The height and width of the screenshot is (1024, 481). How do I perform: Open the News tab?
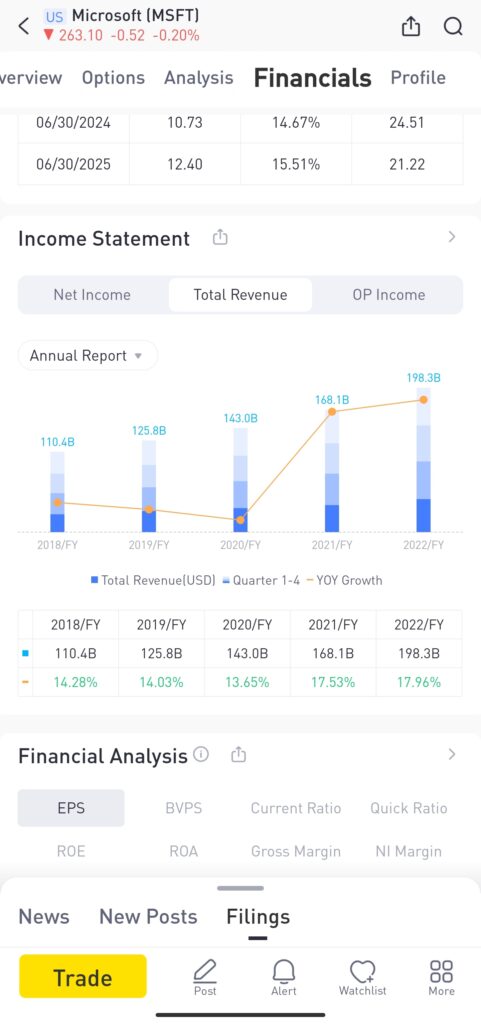coord(44,916)
